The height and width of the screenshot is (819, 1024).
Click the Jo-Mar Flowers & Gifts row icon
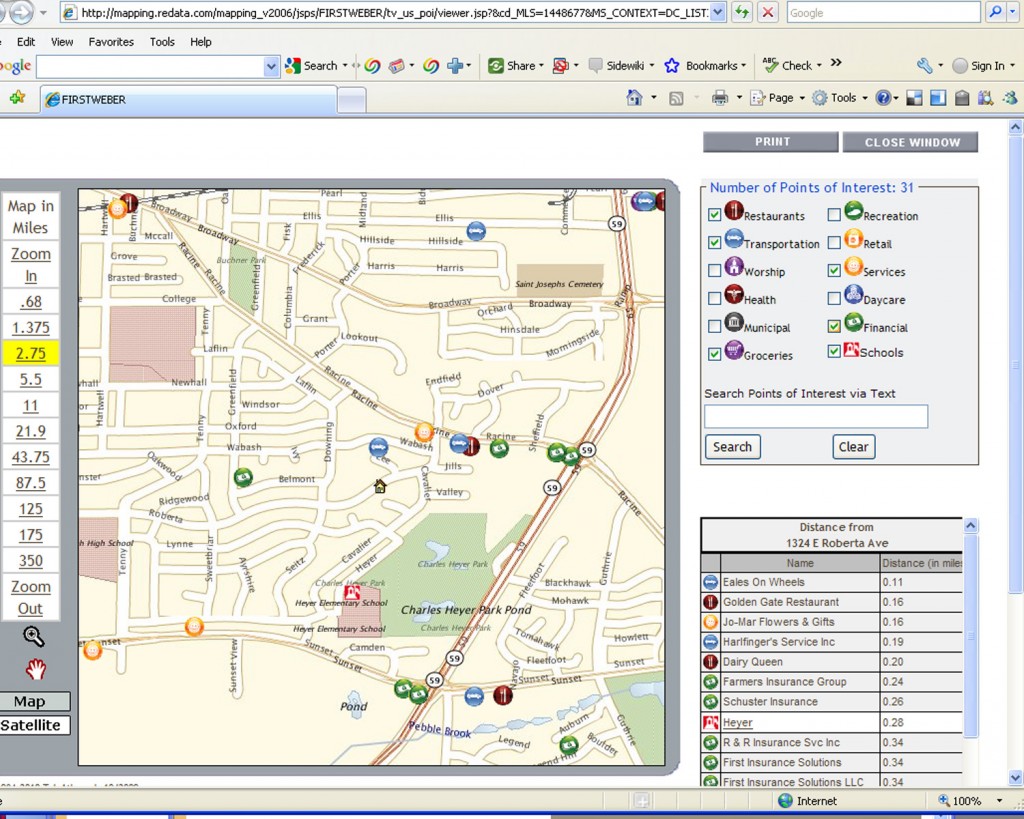tap(710, 622)
